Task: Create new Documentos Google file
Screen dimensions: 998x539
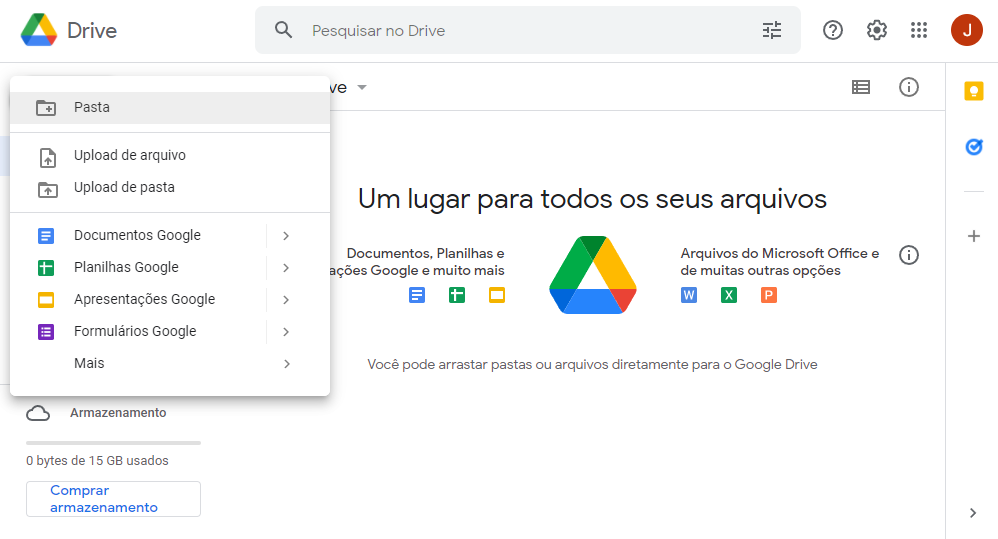Action: click(x=137, y=235)
